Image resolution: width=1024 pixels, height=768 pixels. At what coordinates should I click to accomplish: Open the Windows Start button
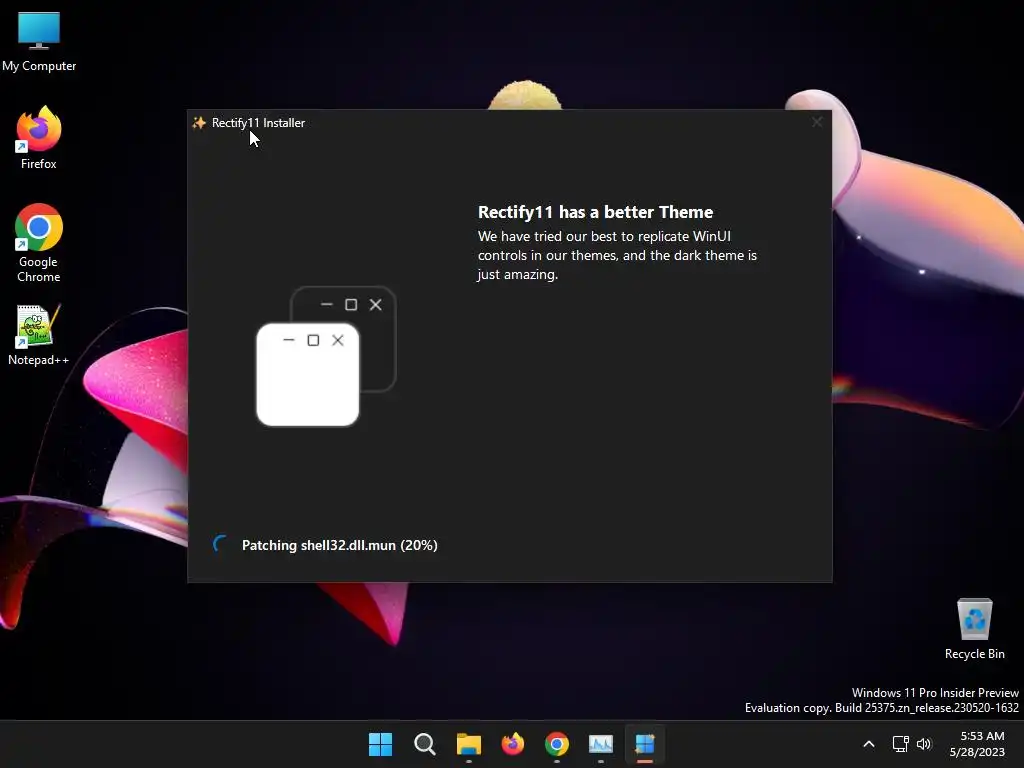(380, 744)
